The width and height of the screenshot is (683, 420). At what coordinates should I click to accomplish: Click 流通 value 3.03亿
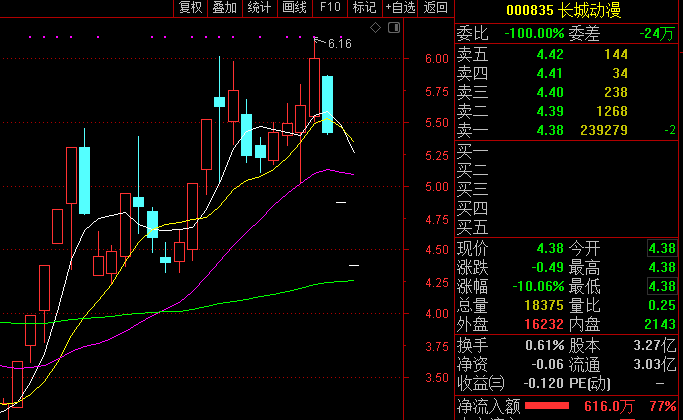[x=655, y=365]
